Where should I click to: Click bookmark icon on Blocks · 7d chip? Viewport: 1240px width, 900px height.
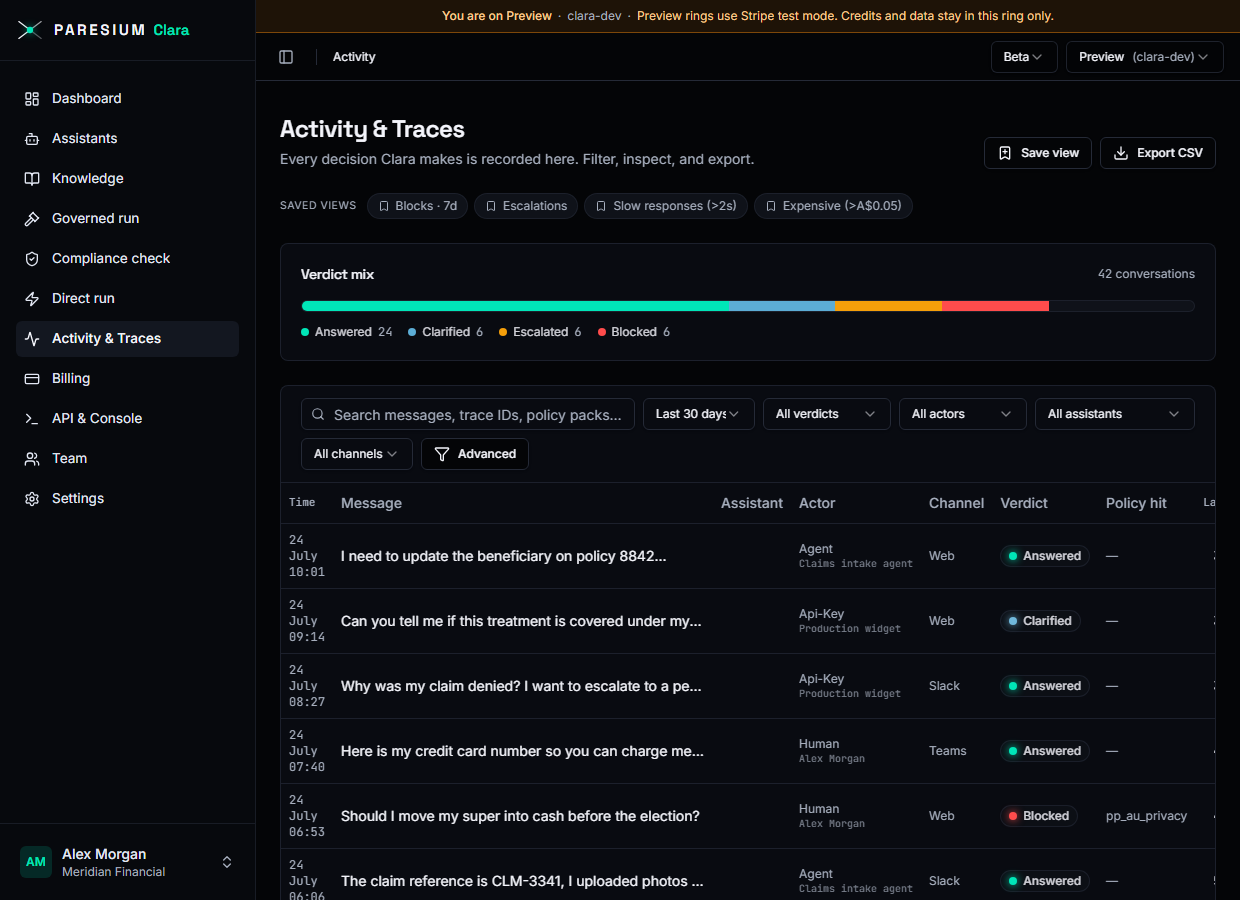[x=384, y=206]
